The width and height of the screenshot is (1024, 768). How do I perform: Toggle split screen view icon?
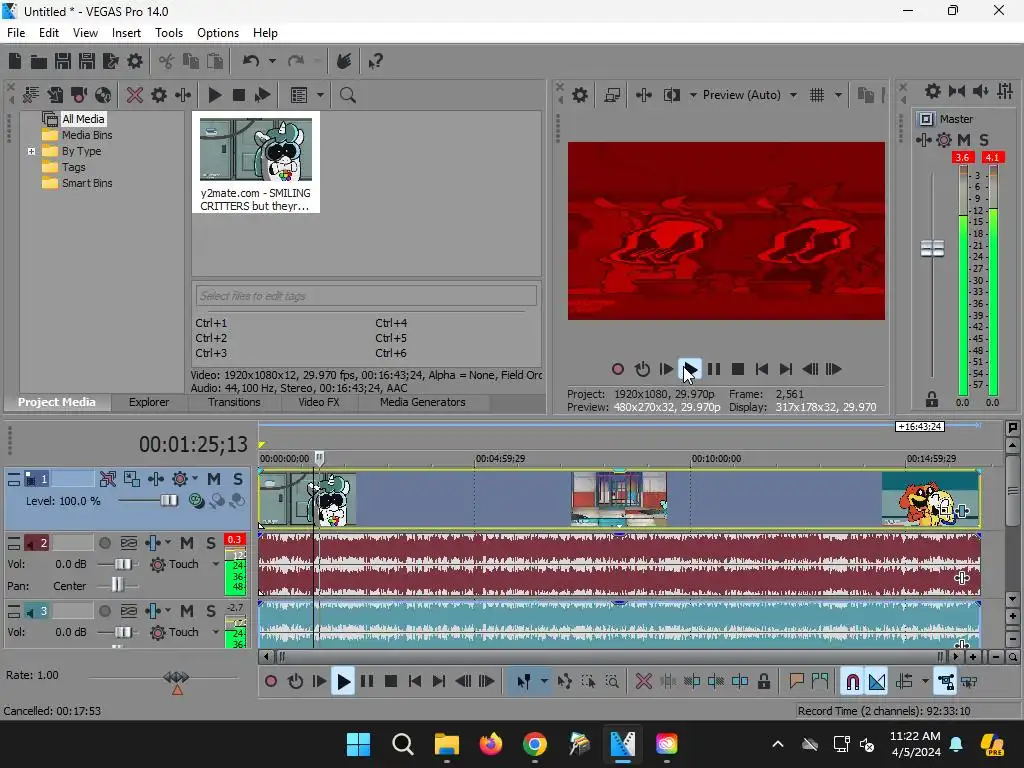click(x=671, y=95)
